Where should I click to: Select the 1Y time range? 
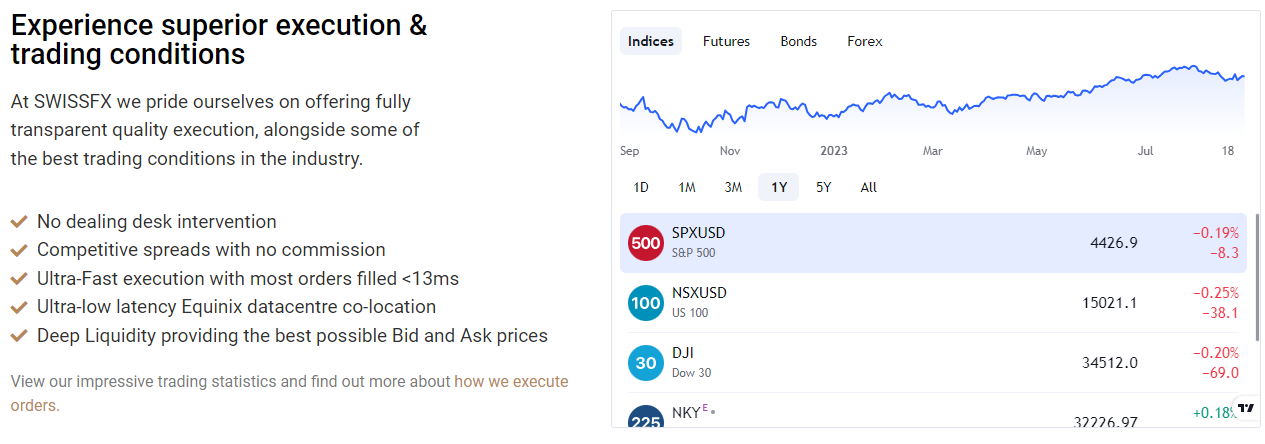(x=779, y=187)
